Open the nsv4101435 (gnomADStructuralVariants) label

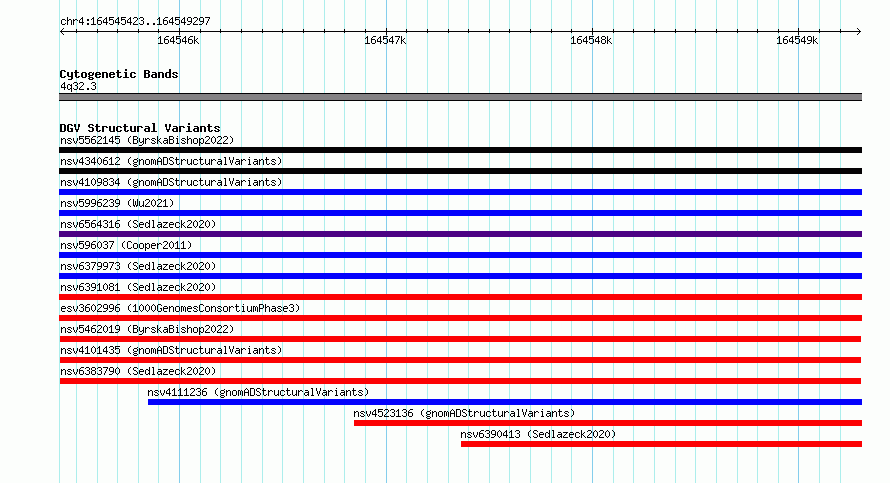pos(171,350)
